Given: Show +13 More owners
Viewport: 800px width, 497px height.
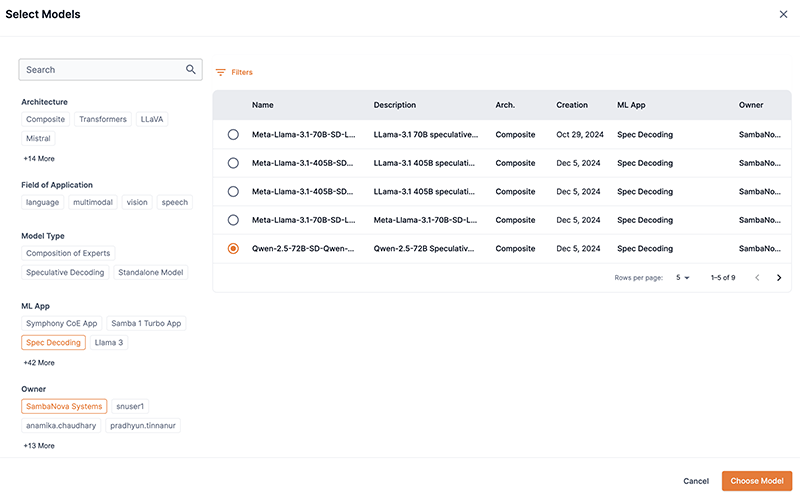Looking at the screenshot, I should click(39, 445).
